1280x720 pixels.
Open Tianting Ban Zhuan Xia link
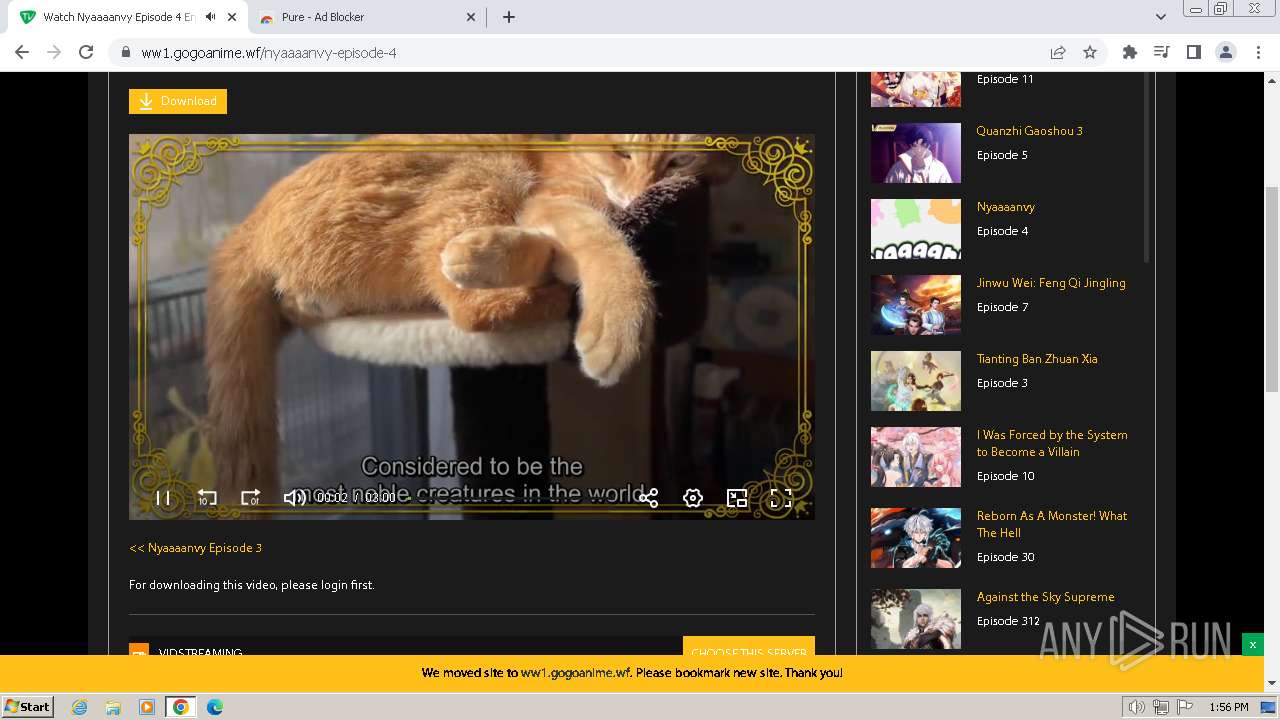[1037, 359]
